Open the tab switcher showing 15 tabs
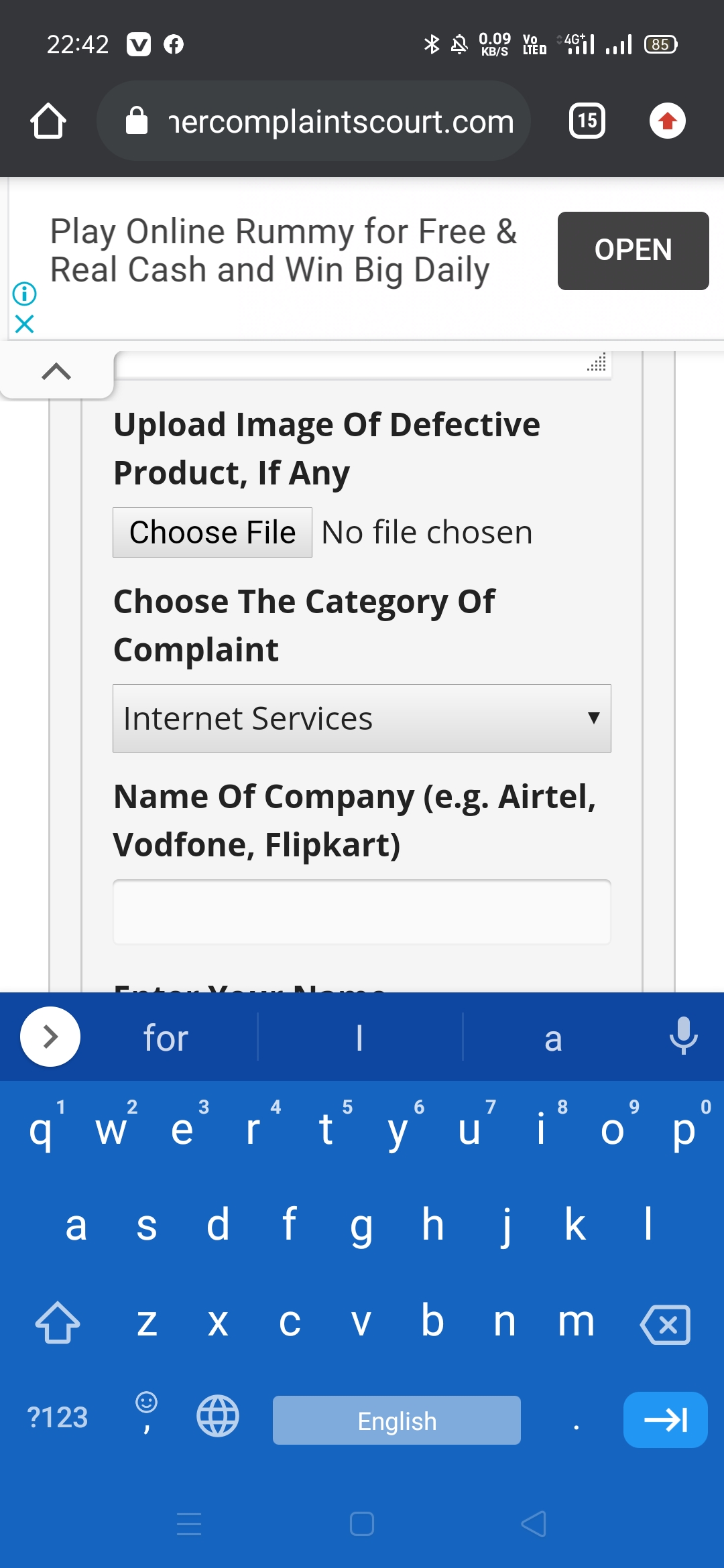This screenshot has height=1568, width=724. point(587,121)
